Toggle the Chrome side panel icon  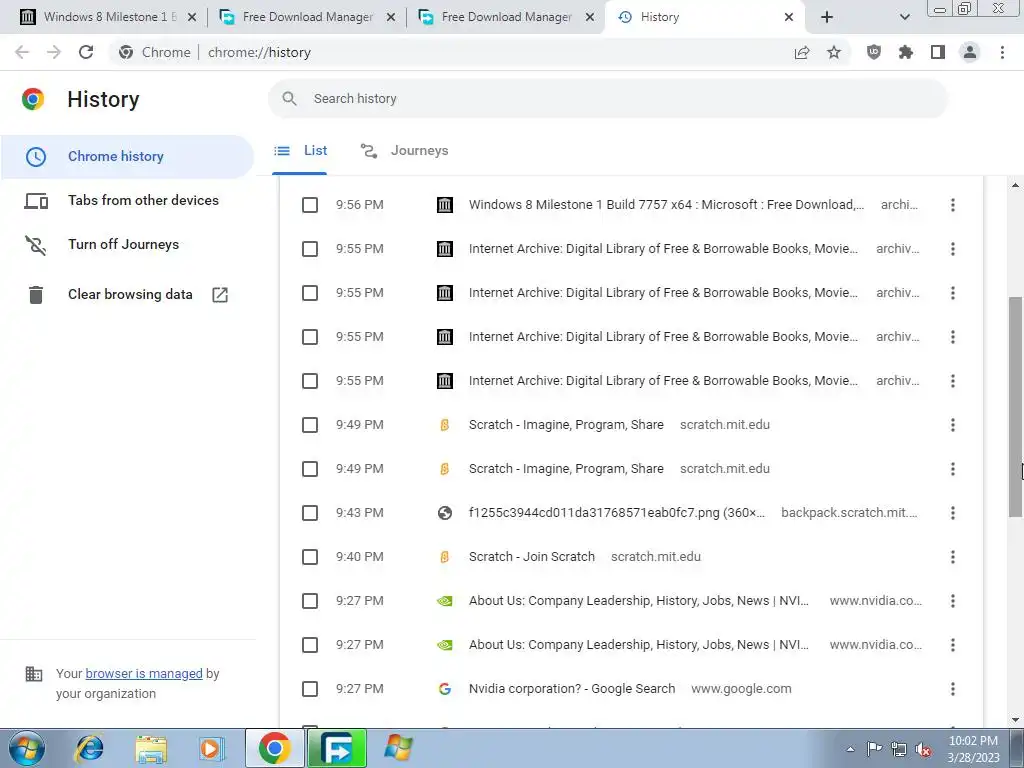click(938, 52)
